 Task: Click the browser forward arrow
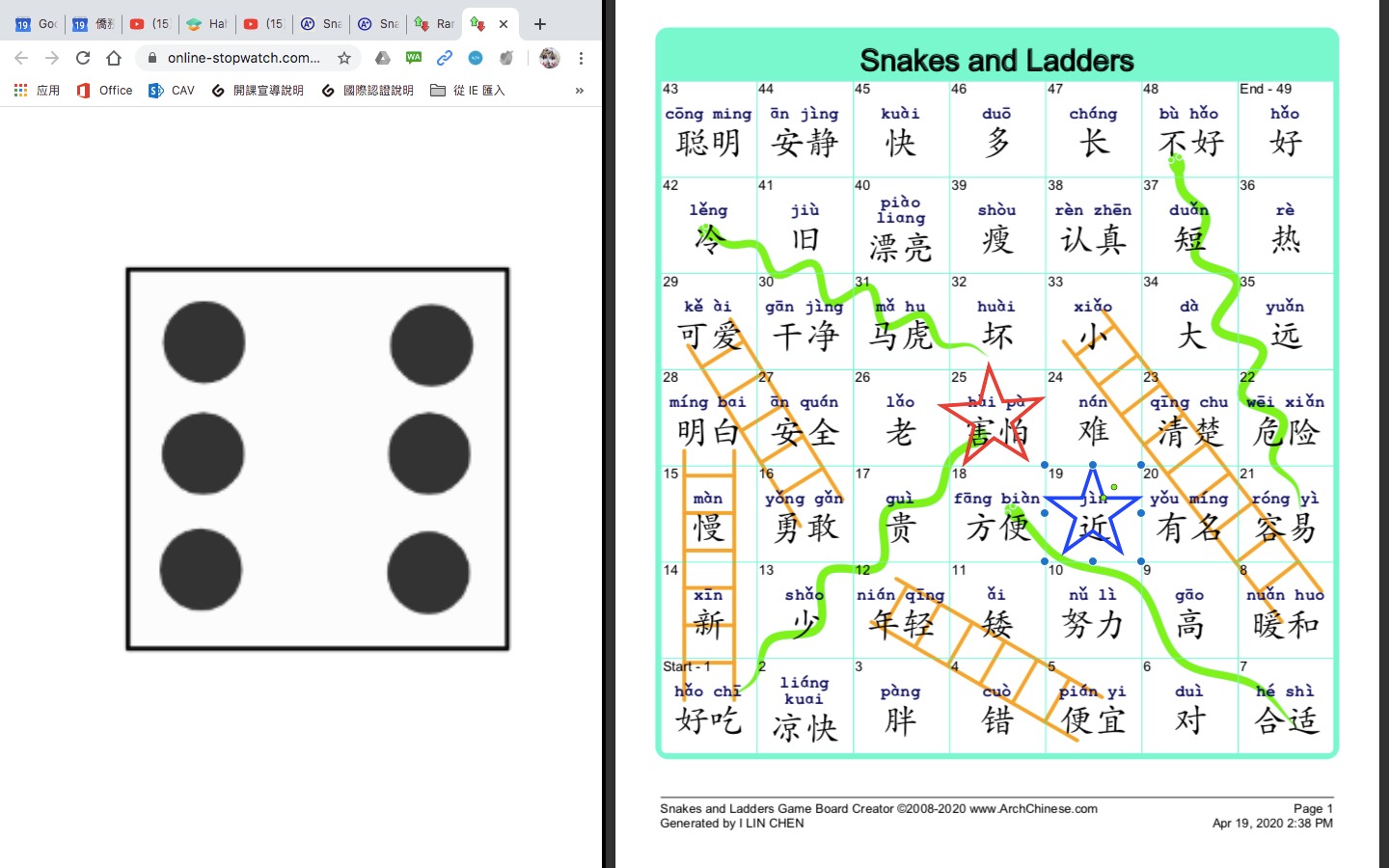[x=52, y=58]
